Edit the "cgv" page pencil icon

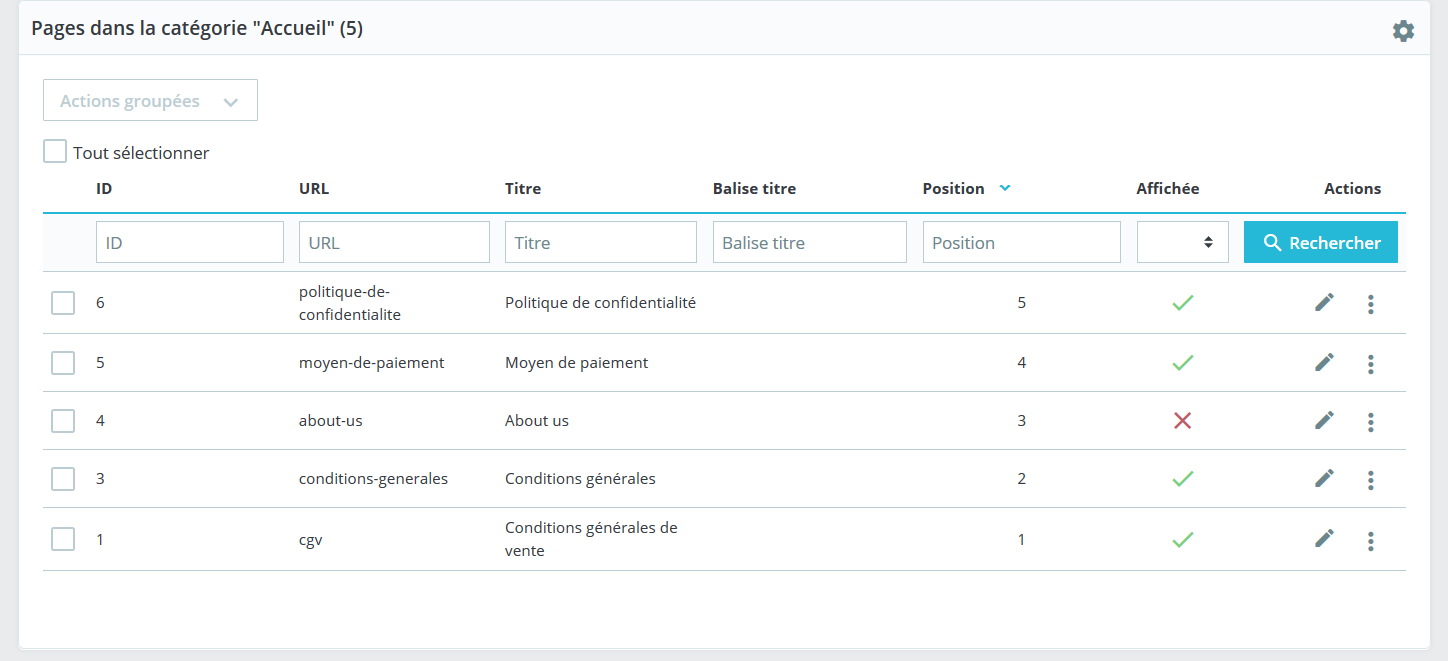(1323, 538)
